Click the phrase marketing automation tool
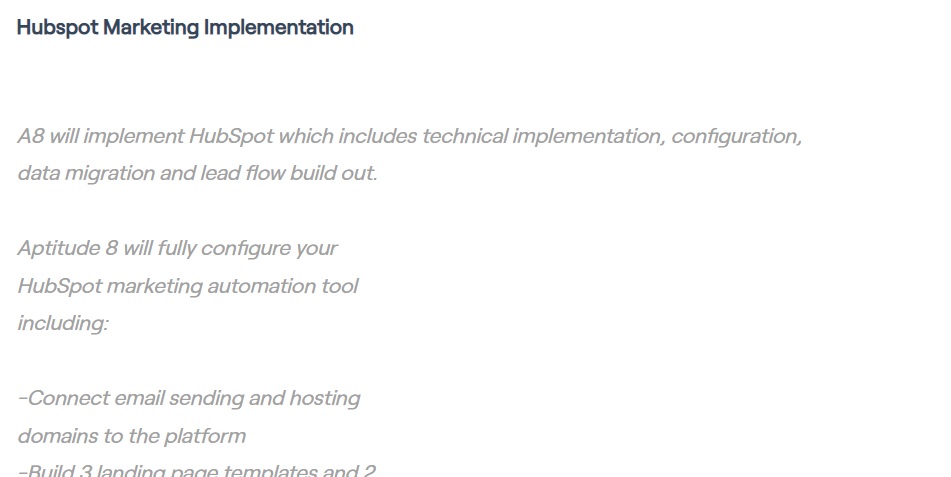 [232, 286]
